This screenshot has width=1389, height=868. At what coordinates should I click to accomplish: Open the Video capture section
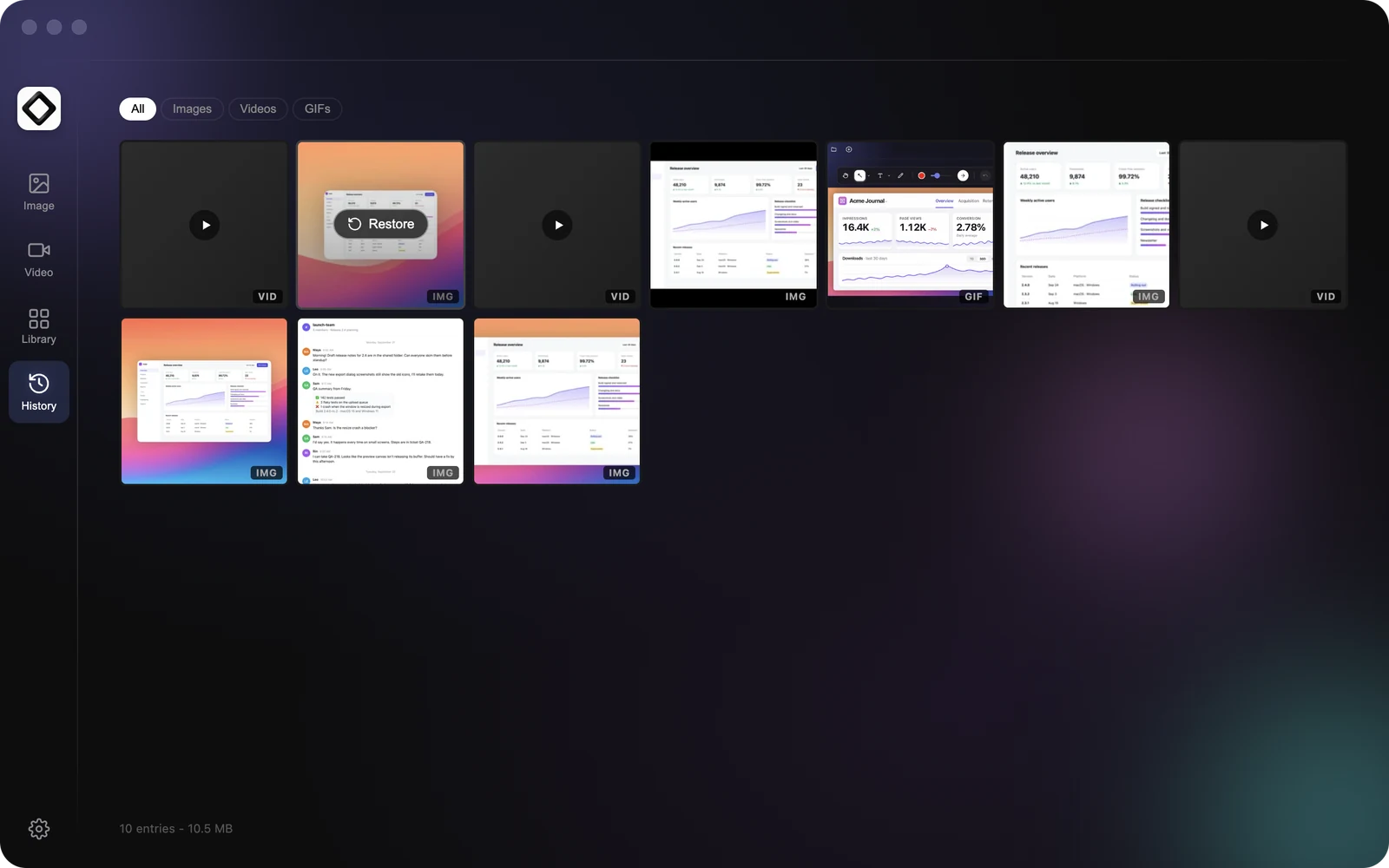click(39, 259)
